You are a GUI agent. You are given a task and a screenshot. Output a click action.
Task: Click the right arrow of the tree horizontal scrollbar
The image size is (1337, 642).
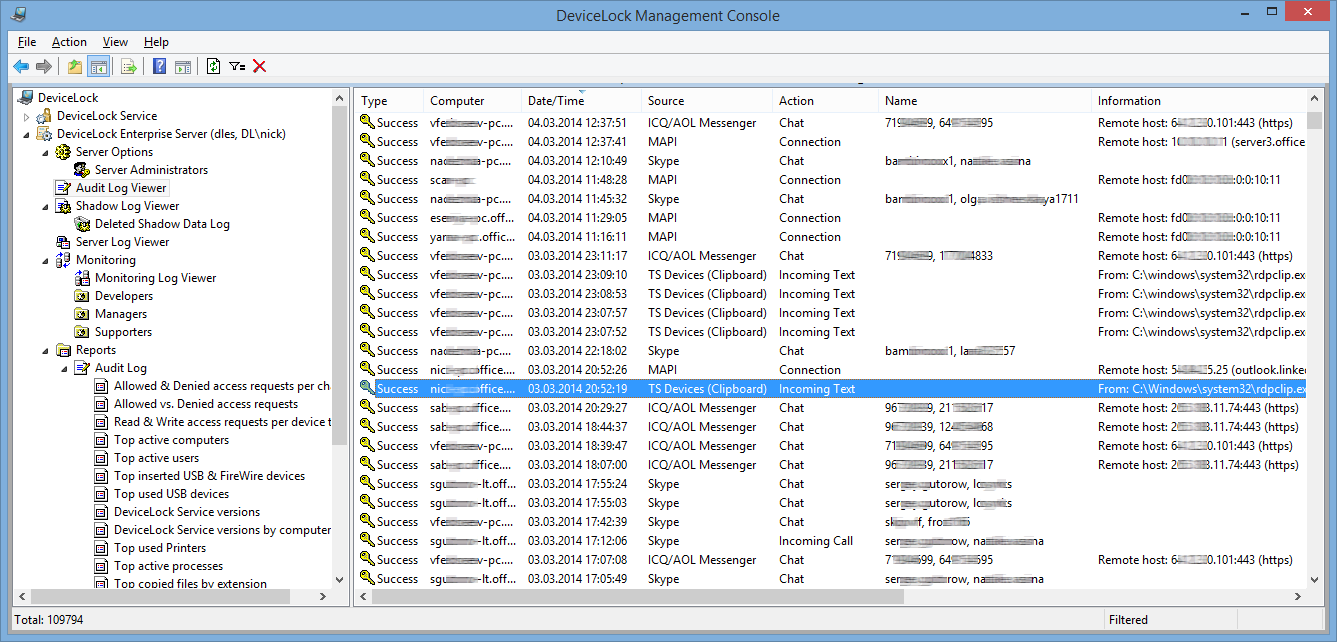(322, 596)
